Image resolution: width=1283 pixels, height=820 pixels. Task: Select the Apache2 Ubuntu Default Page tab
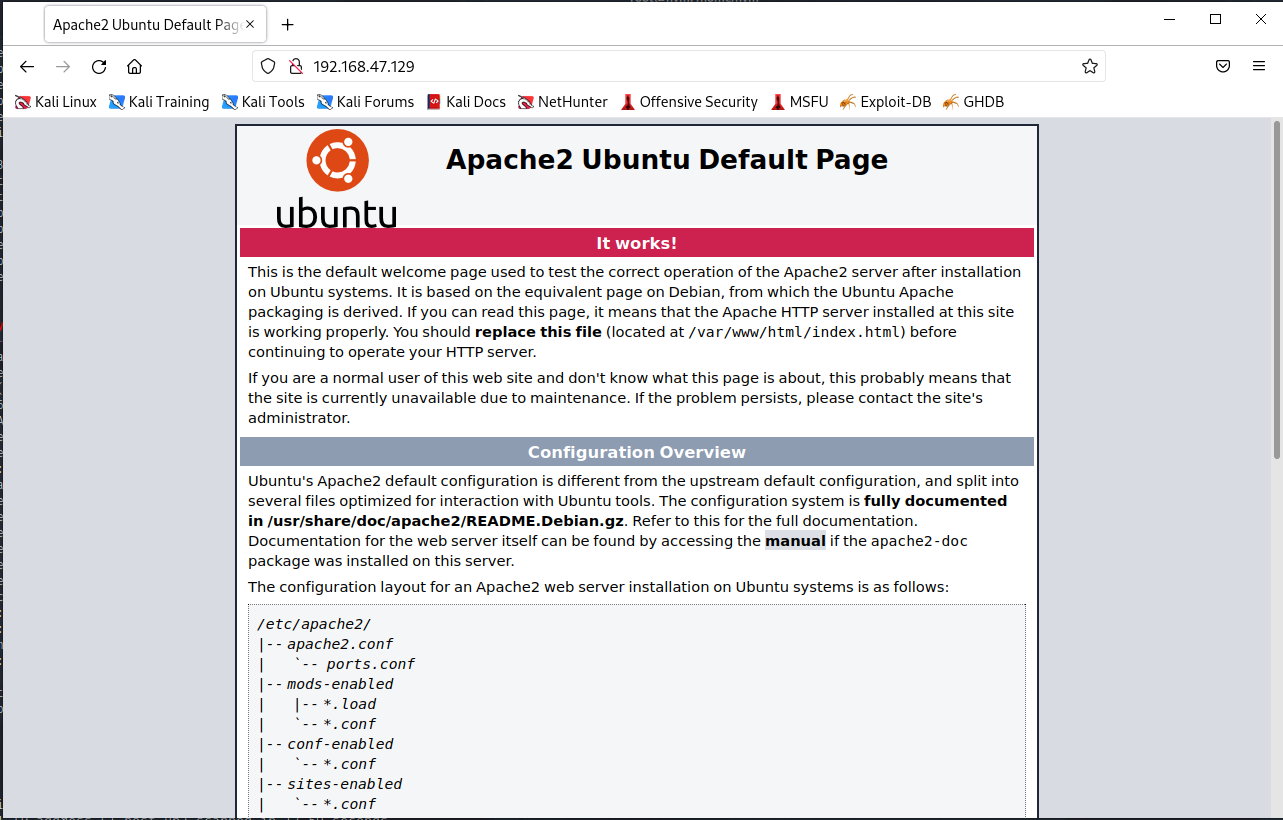tap(144, 24)
